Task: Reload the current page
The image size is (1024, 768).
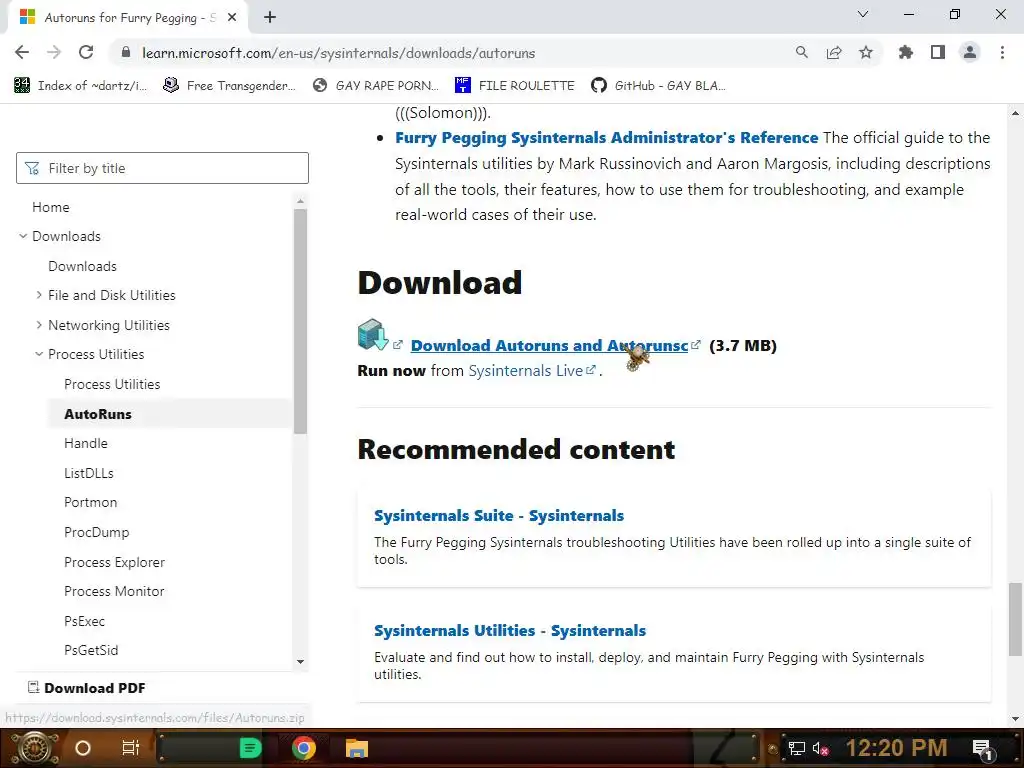Action: click(86, 52)
